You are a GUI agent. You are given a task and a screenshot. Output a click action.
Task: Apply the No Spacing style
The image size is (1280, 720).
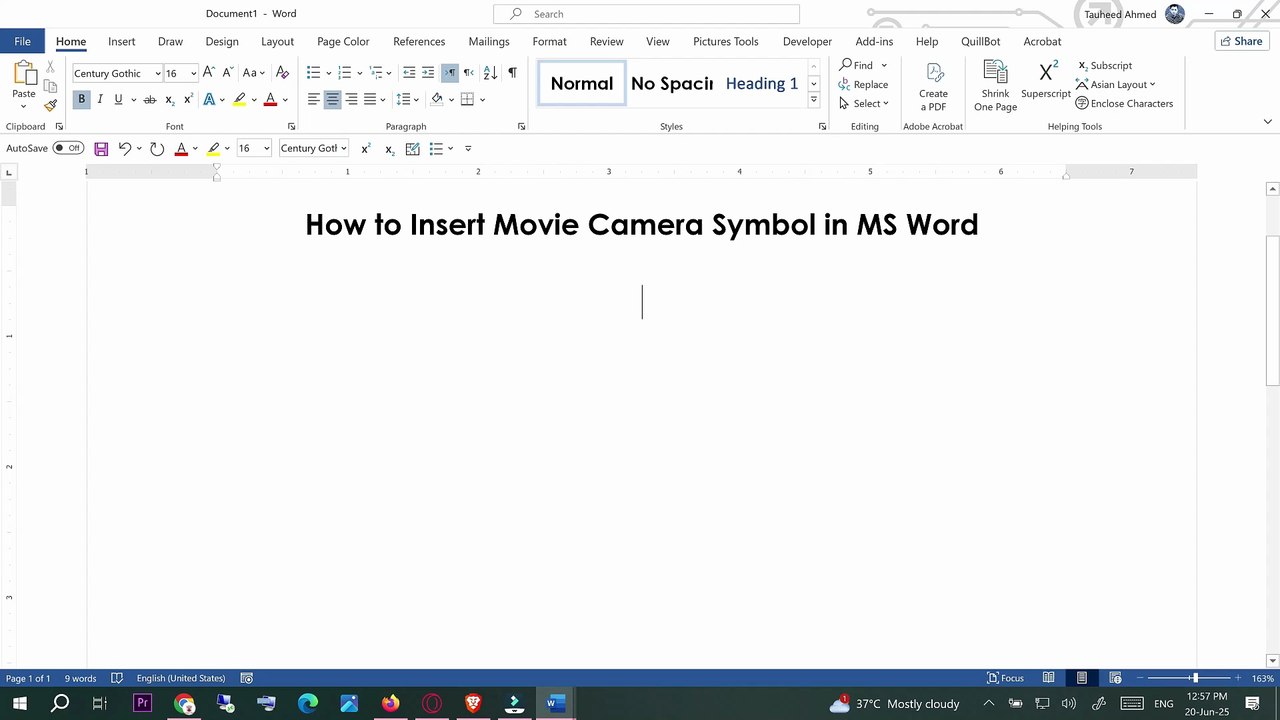[672, 84]
